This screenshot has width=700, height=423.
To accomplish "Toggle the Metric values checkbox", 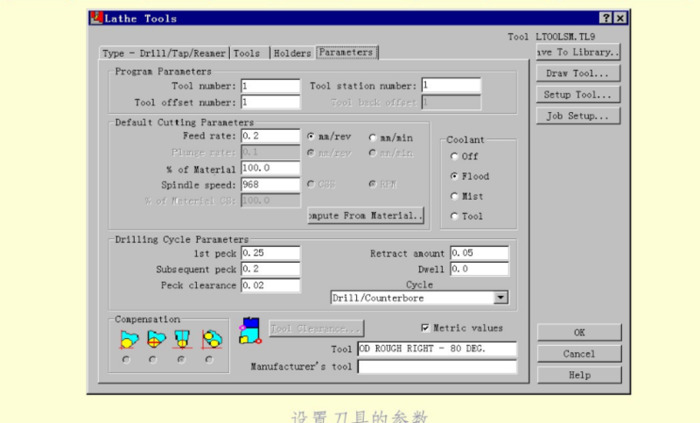I will pyautogui.click(x=426, y=328).
